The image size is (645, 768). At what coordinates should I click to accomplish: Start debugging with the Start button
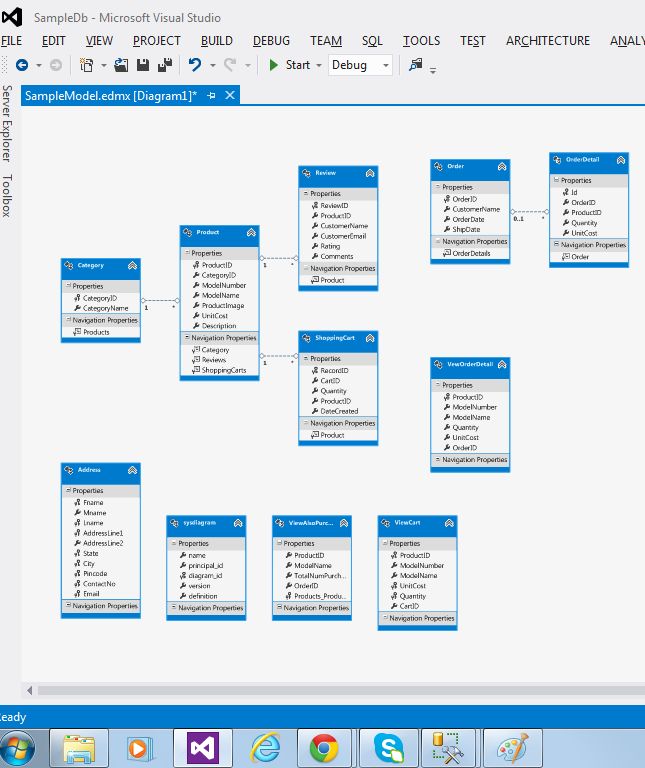click(x=290, y=65)
